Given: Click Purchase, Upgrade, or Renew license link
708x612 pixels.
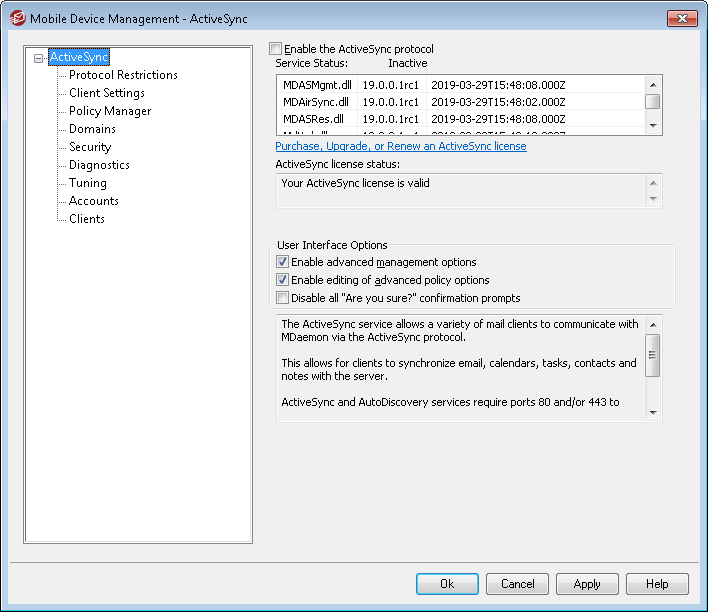Looking at the screenshot, I should coord(401,146).
